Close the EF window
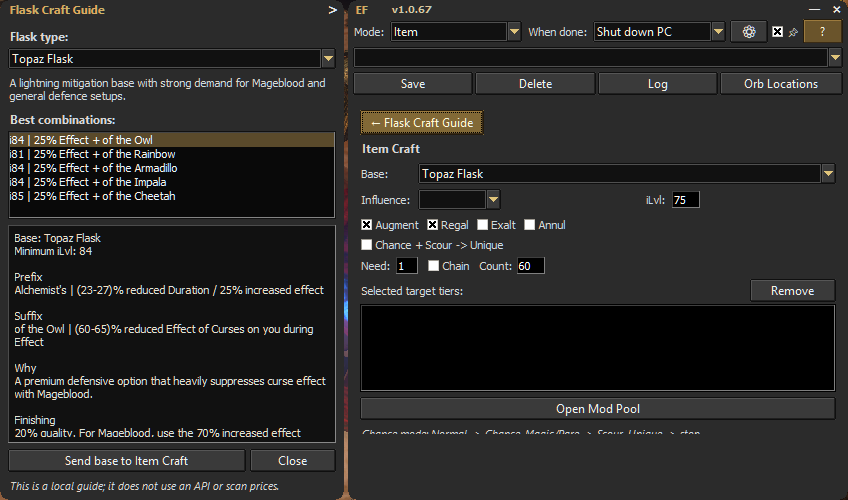 click(x=836, y=10)
